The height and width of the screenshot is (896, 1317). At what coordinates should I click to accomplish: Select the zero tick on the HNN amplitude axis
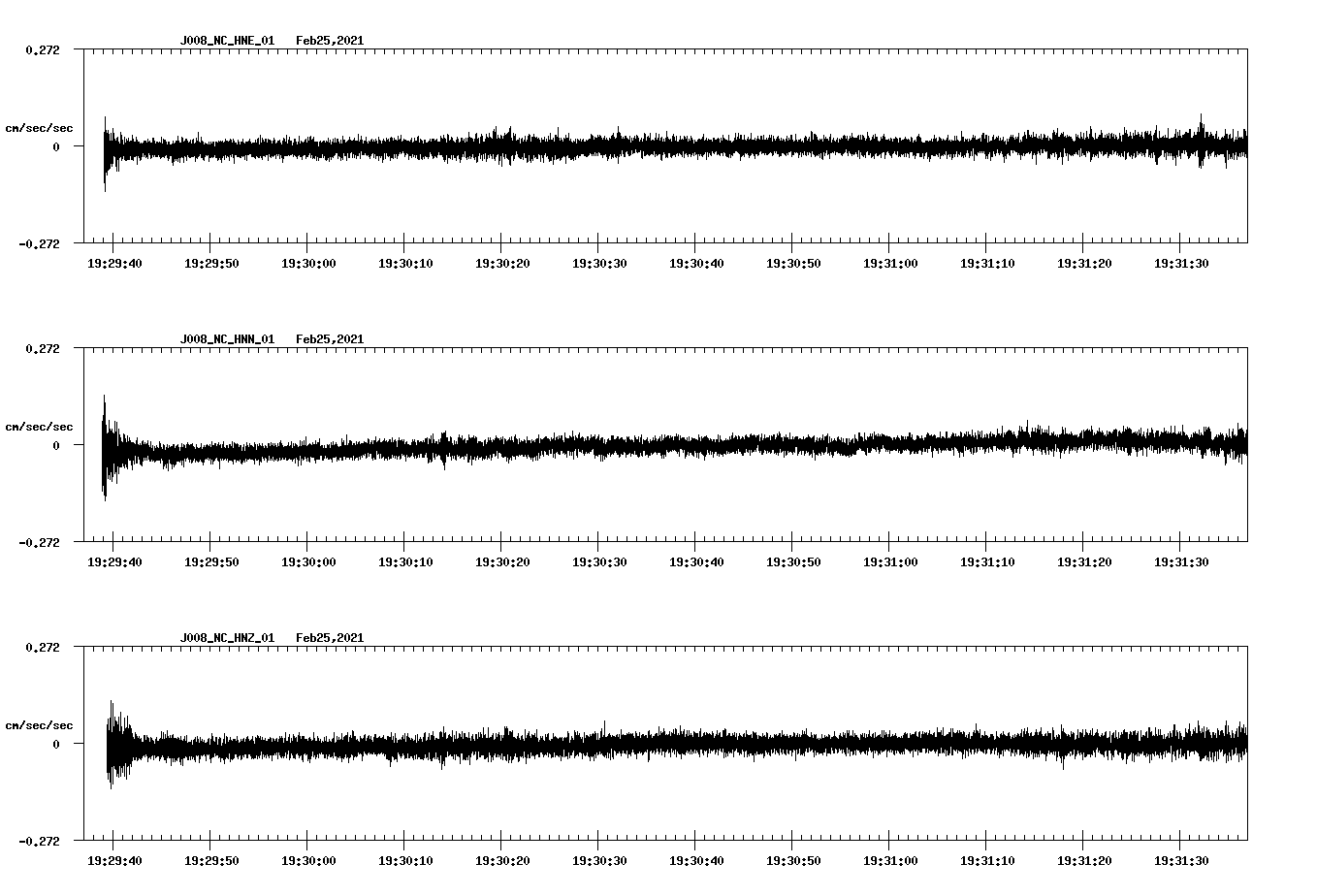(x=55, y=447)
